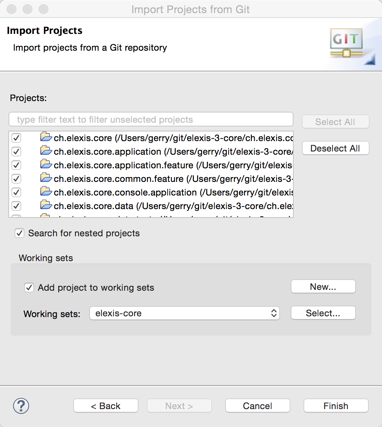382x427 pixels.
Task: Click folder icon of ch.elexis.core.console.application
Action: pos(46,192)
